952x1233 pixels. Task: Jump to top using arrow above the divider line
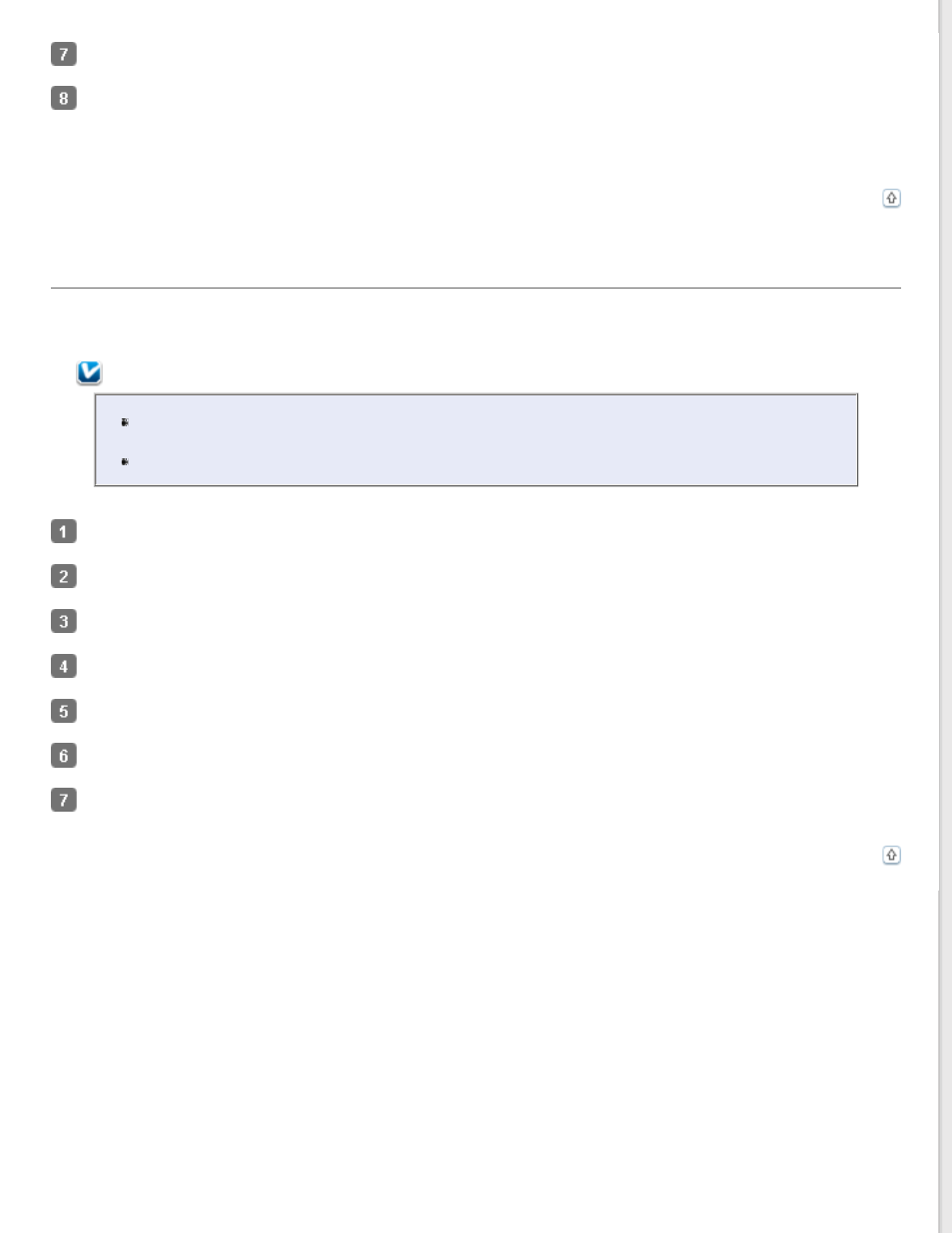[x=891, y=198]
